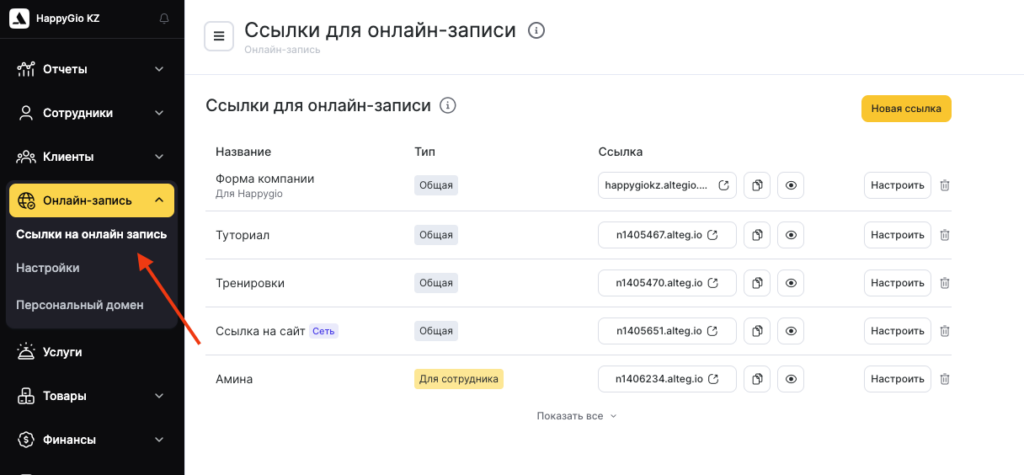Click the Новая ссылка button
This screenshot has width=1024, height=475.
pyautogui.click(x=906, y=109)
